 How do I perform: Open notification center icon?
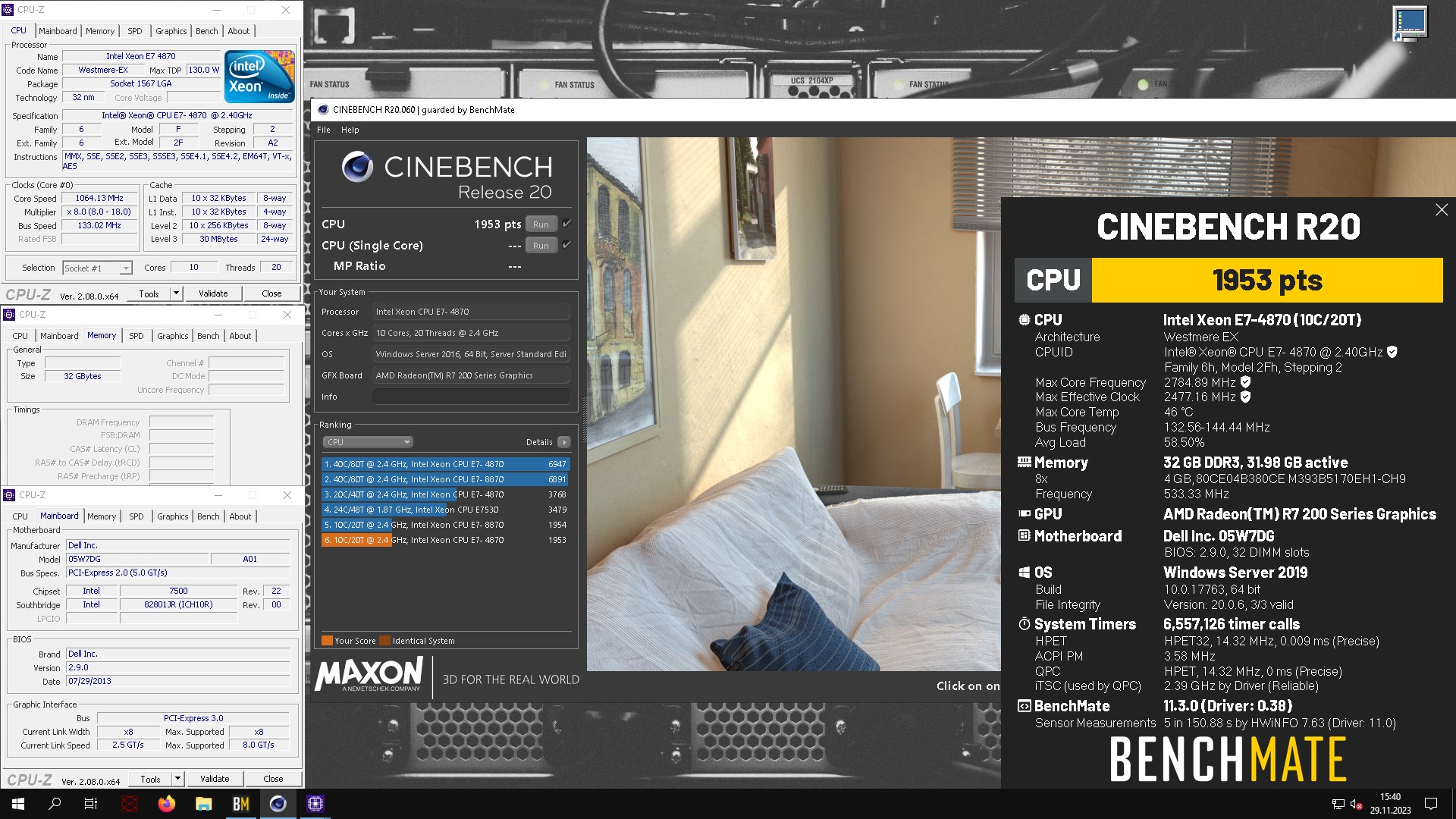click(x=1431, y=804)
